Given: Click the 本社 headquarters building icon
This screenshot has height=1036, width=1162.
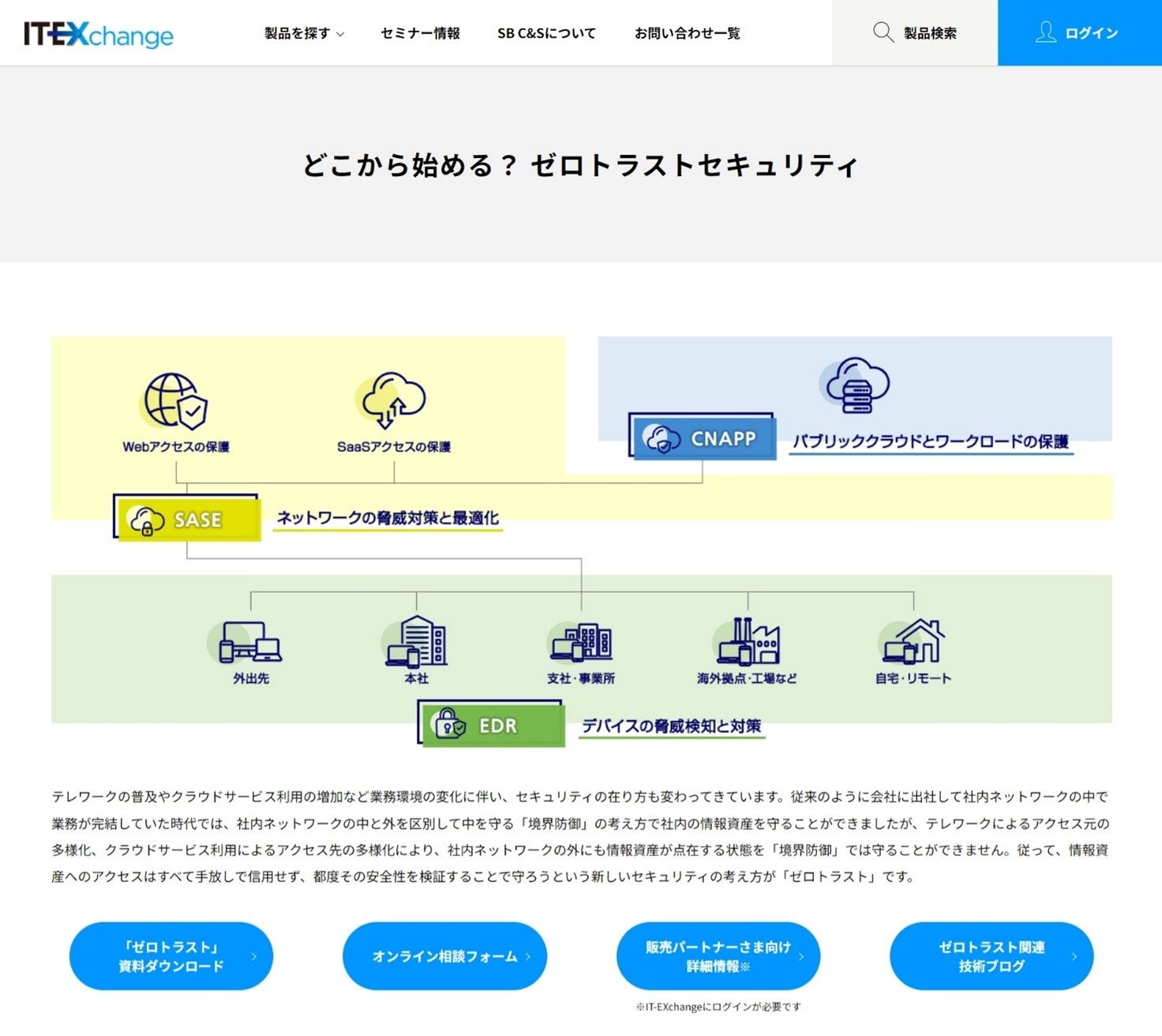Looking at the screenshot, I should (x=416, y=640).
